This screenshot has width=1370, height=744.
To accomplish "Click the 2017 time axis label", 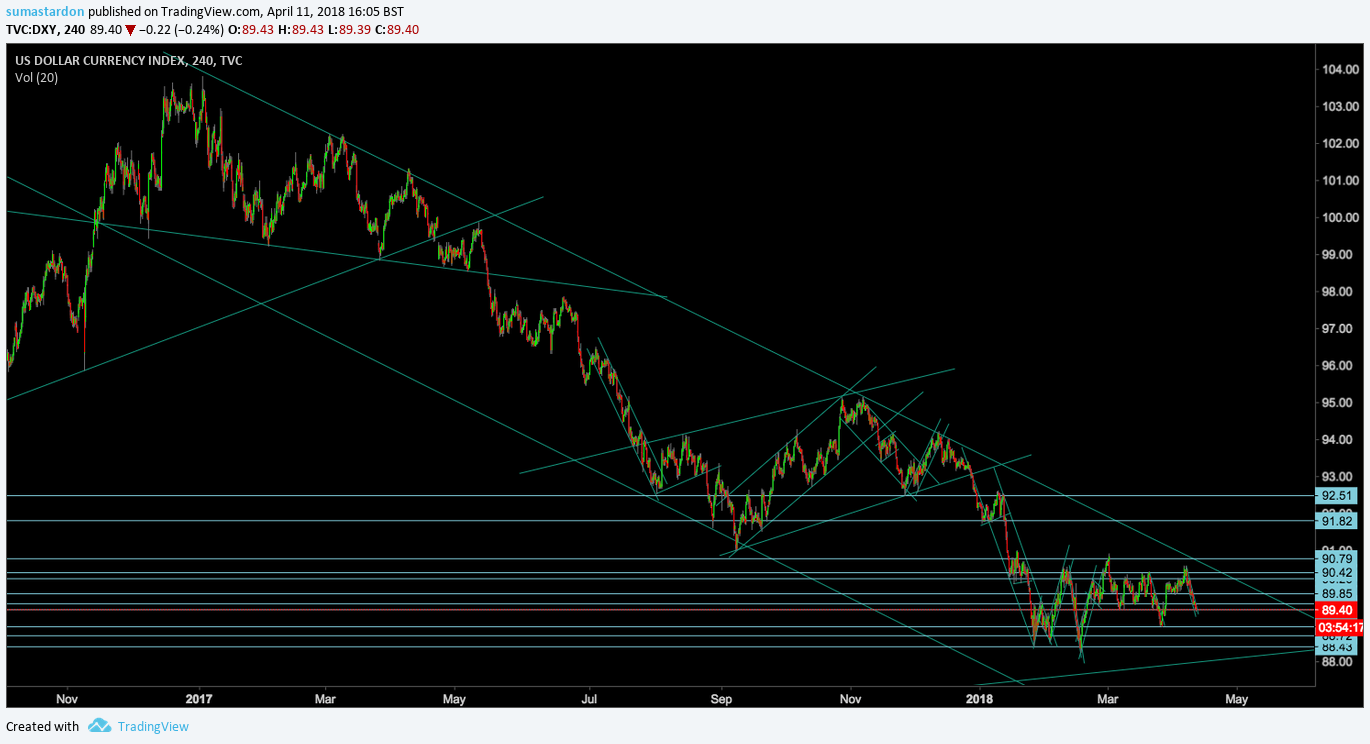I will click(200, 699).
